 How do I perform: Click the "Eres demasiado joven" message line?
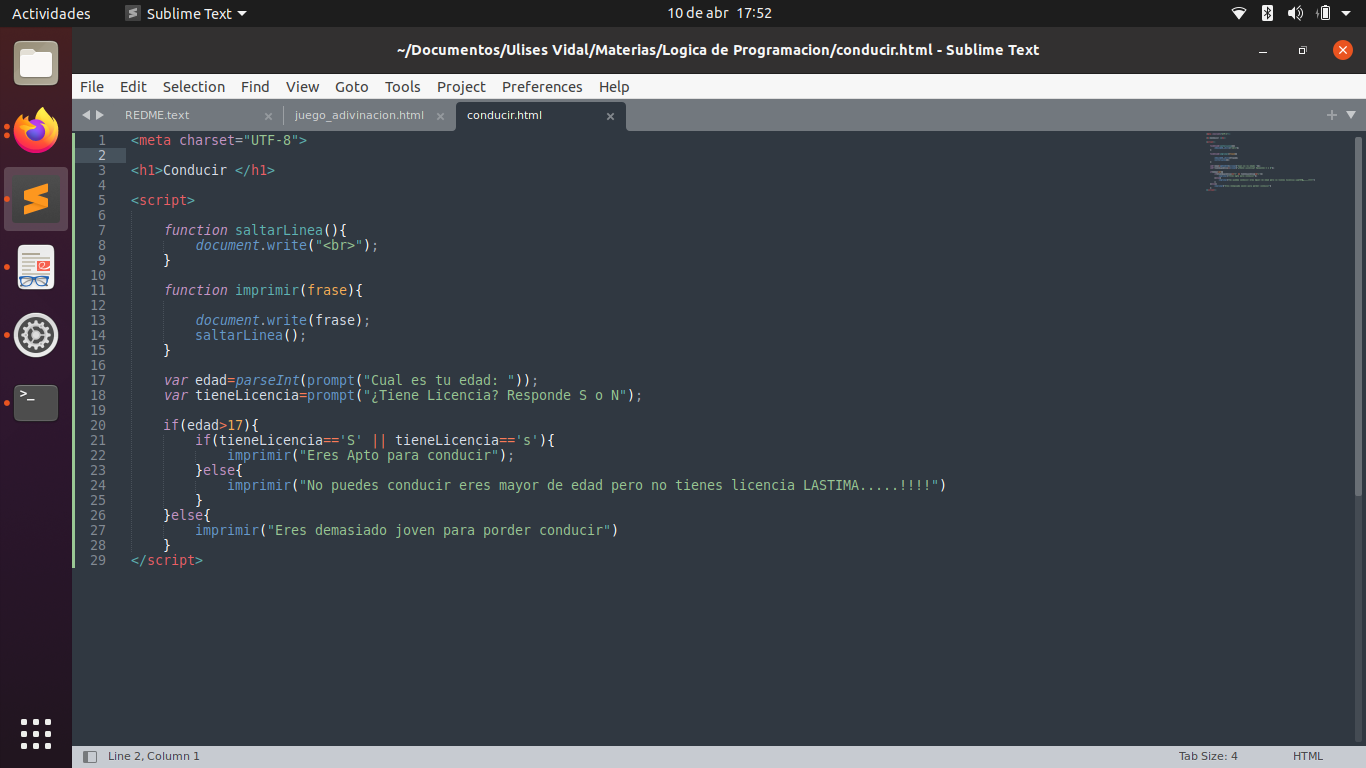click(x=407, y=530)
